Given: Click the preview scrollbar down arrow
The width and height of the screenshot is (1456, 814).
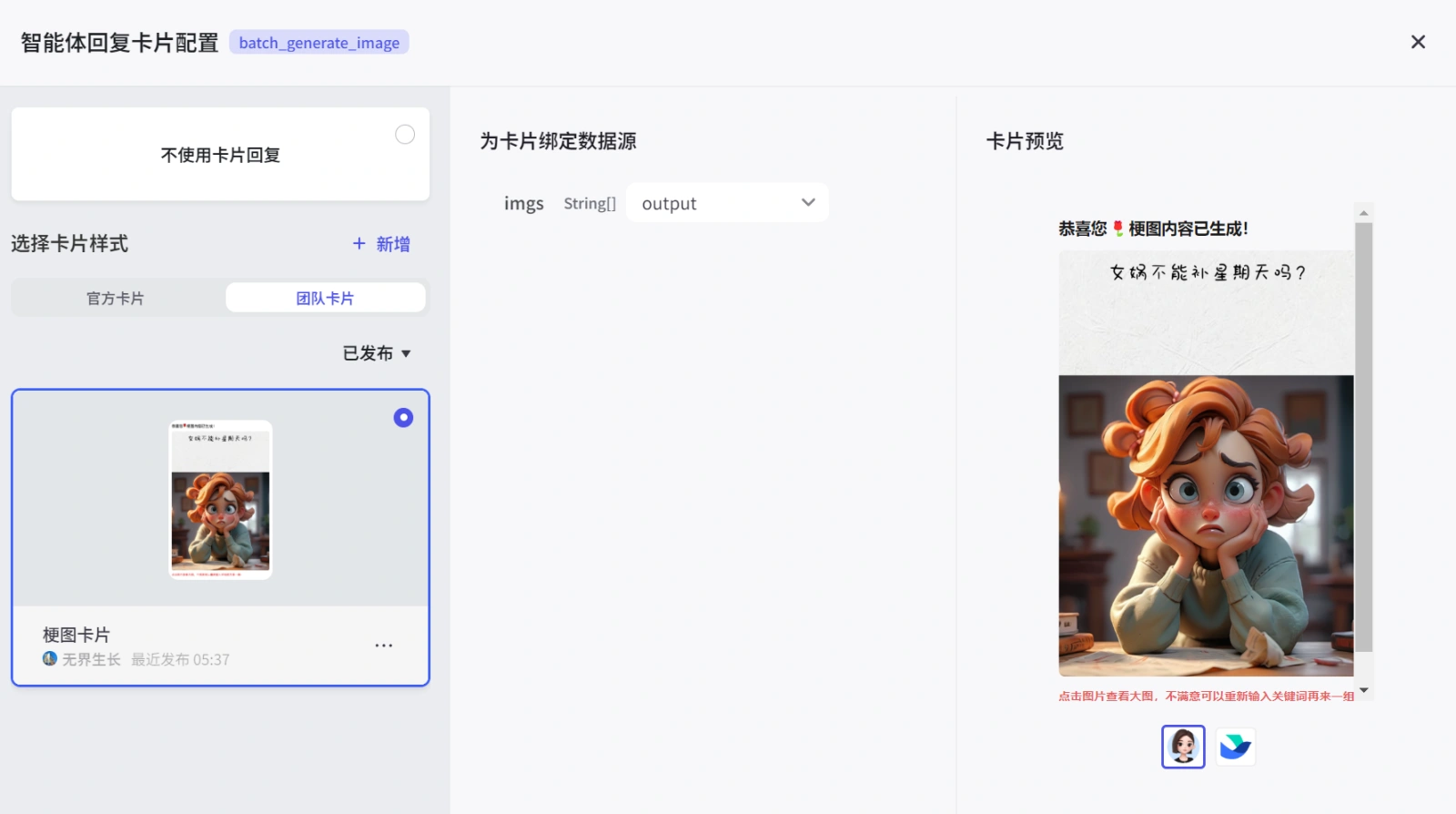Looking at the screenshot, I should [x=1363, y=691].
